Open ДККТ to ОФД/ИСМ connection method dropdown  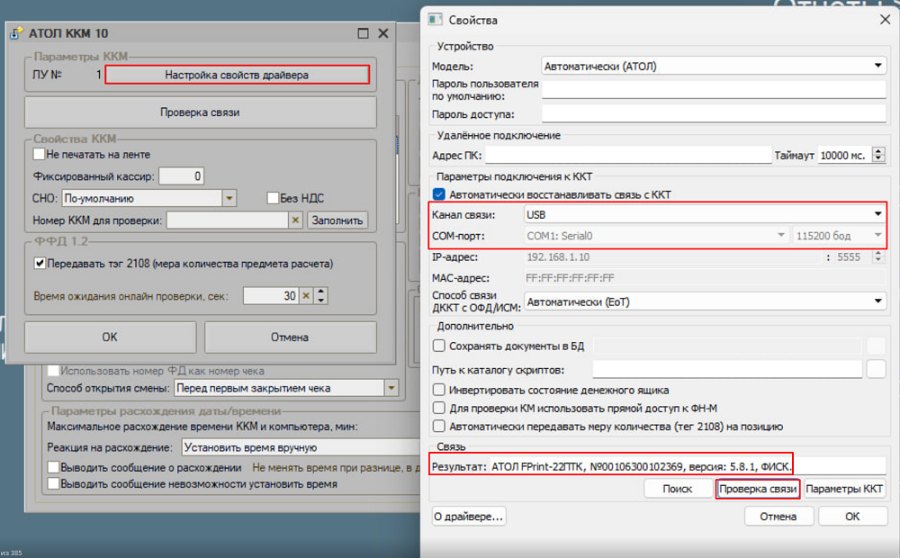705,301
